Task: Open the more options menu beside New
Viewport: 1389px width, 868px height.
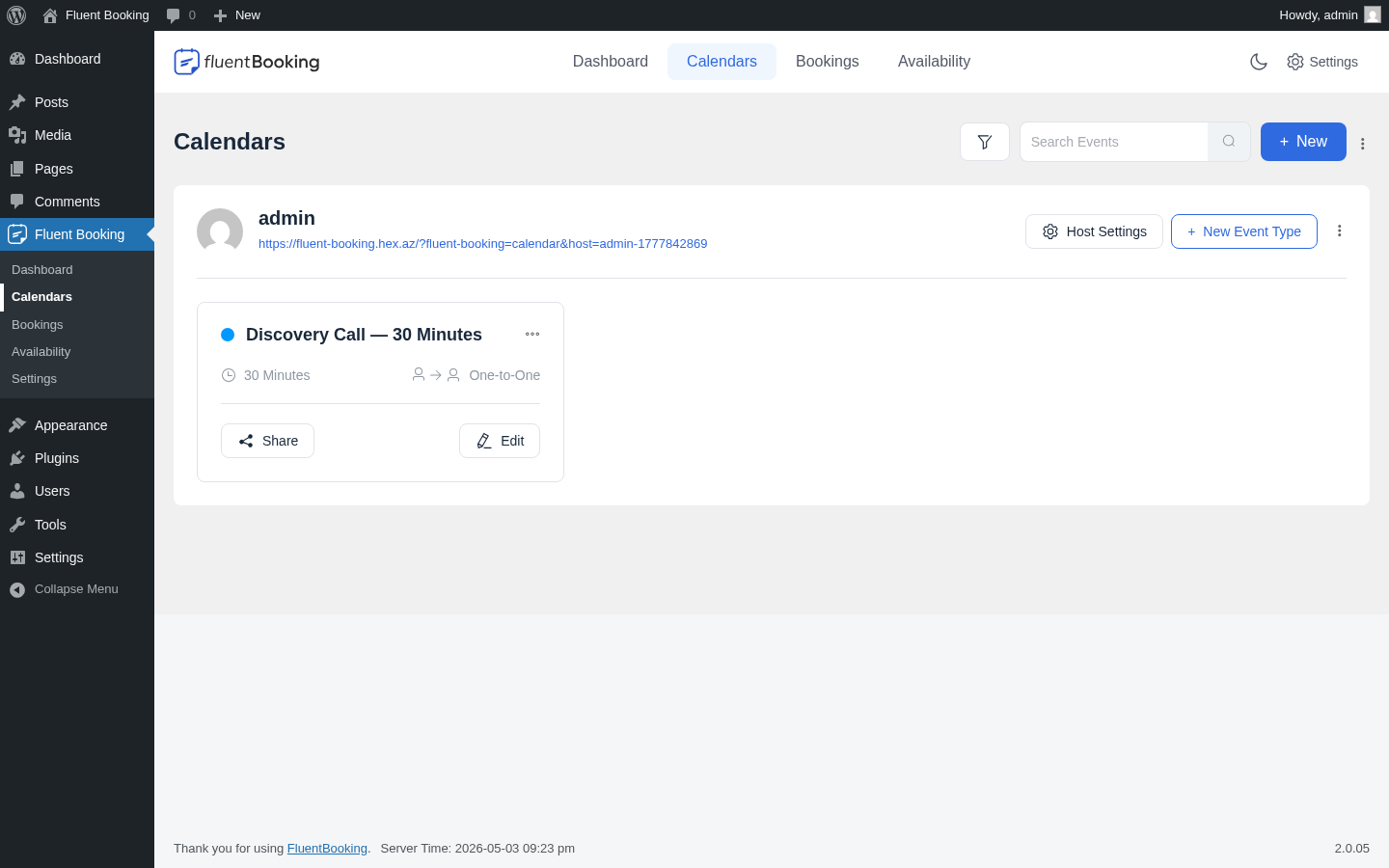Action: point(1363,144)
